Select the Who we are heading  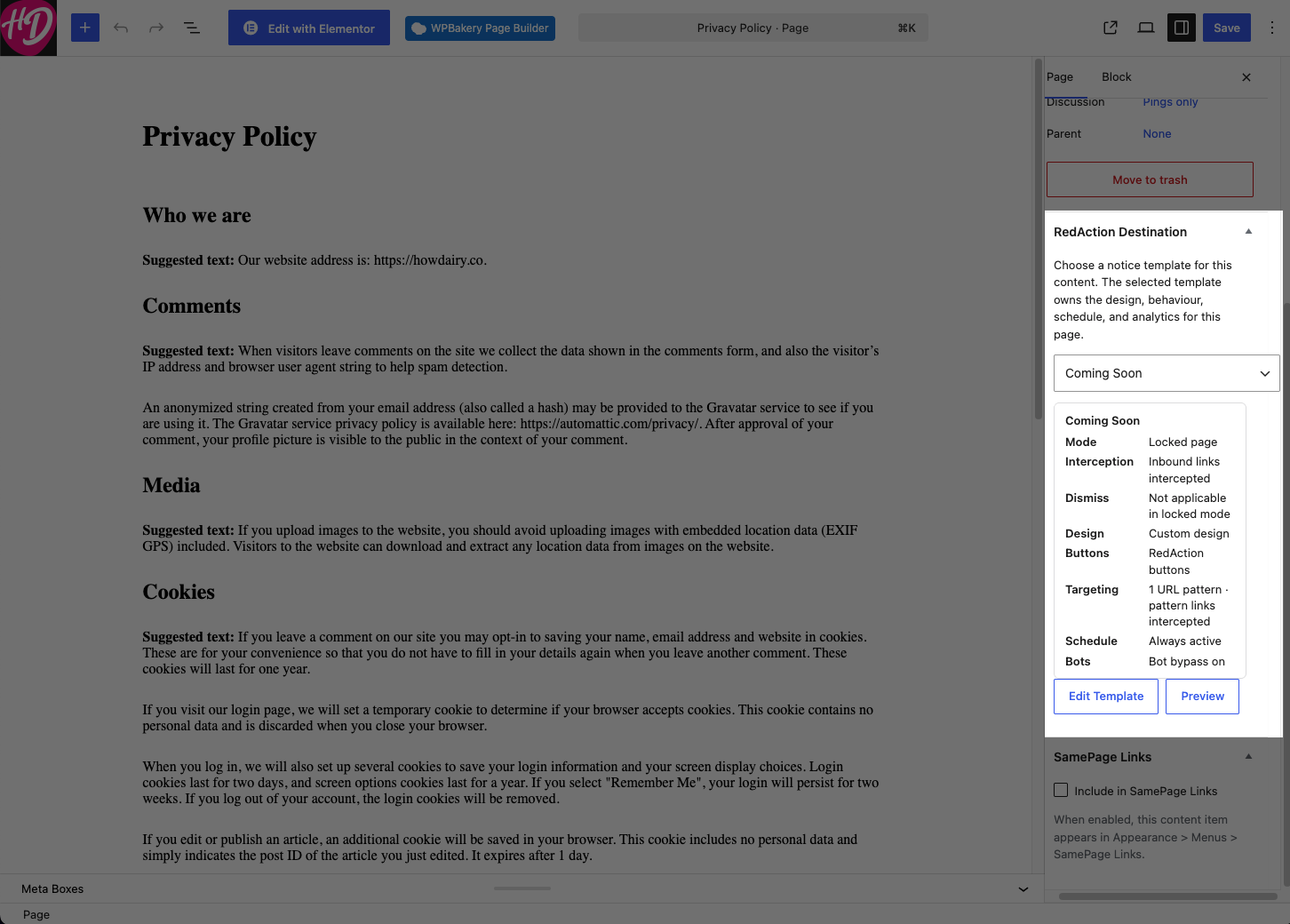coord(196,216)
